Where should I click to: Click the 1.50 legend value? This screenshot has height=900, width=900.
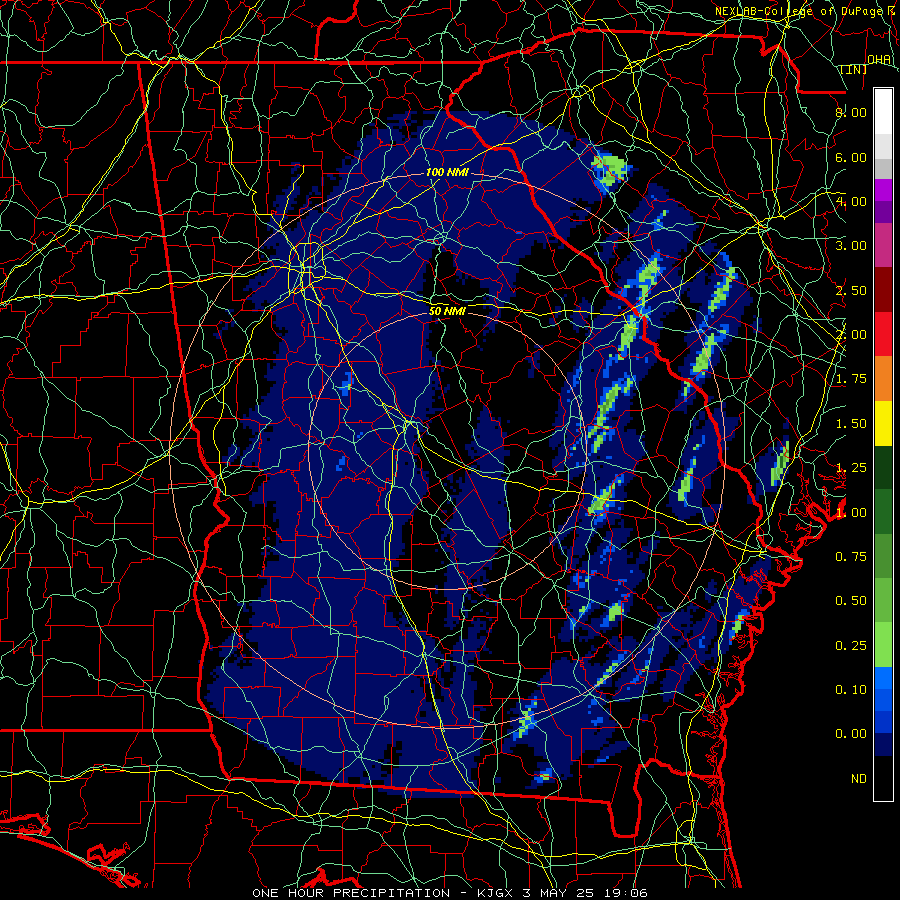(851, 424)
